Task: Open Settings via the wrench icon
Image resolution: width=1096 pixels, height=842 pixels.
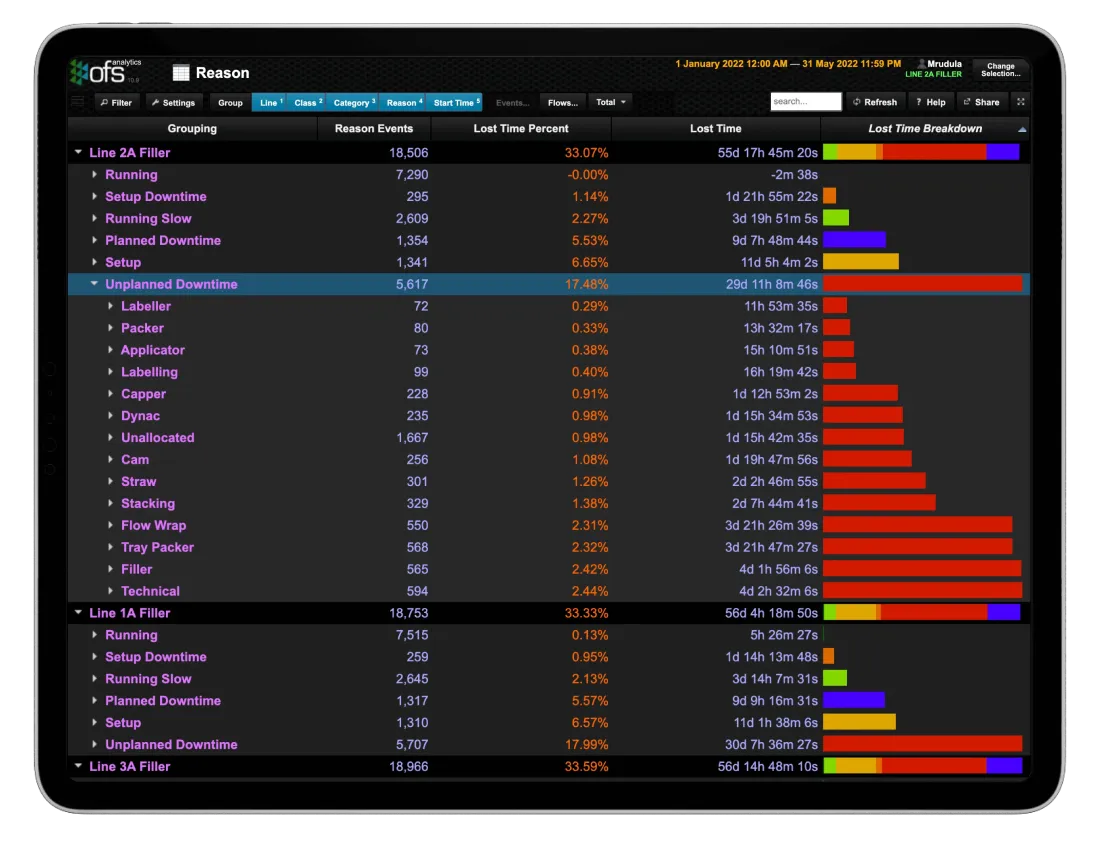Action: click(x=174, y=102)
